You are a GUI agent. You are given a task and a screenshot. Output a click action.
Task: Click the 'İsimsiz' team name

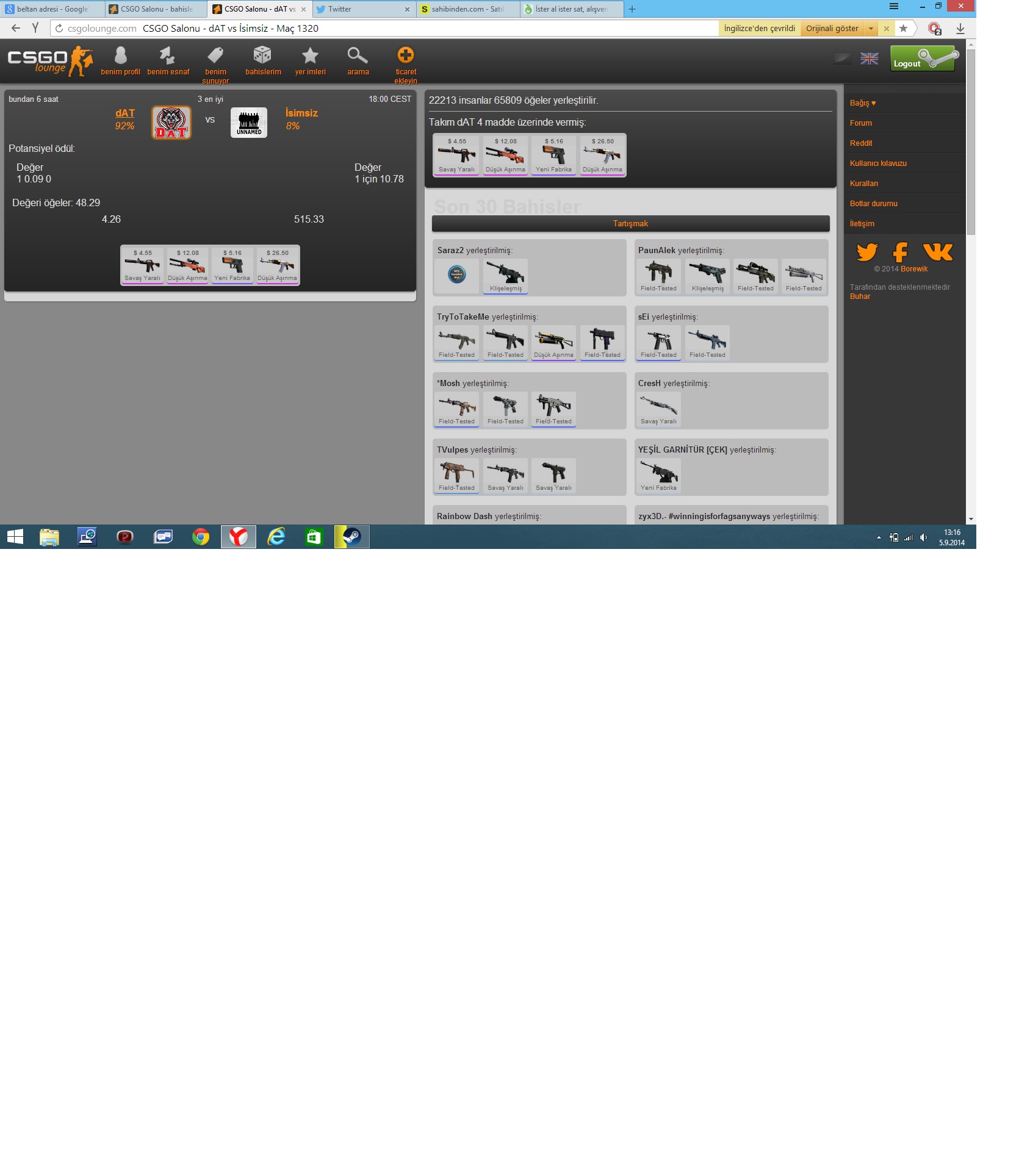(301, 113)
